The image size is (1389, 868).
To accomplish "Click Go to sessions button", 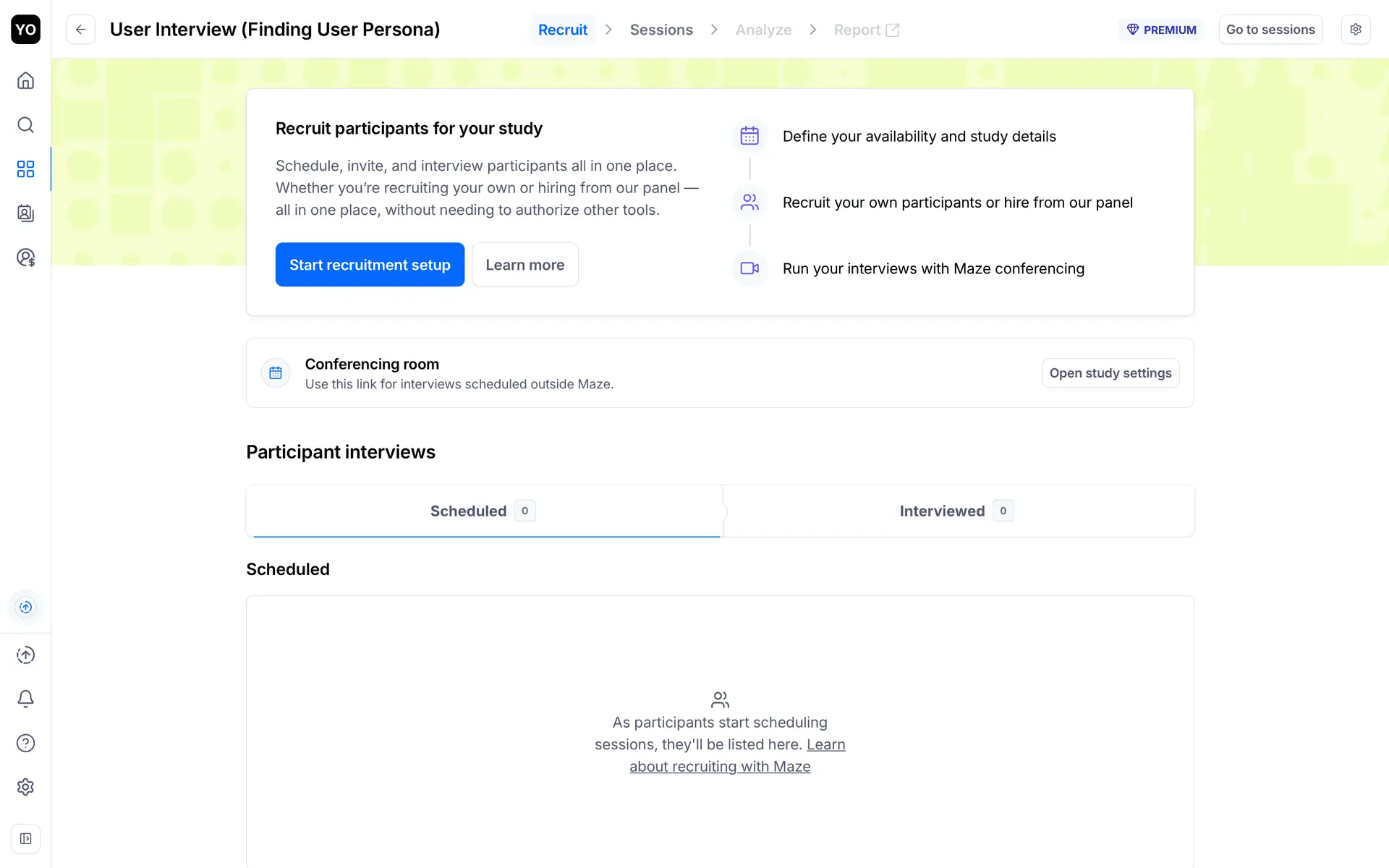I will click(x=1270, y=30).
